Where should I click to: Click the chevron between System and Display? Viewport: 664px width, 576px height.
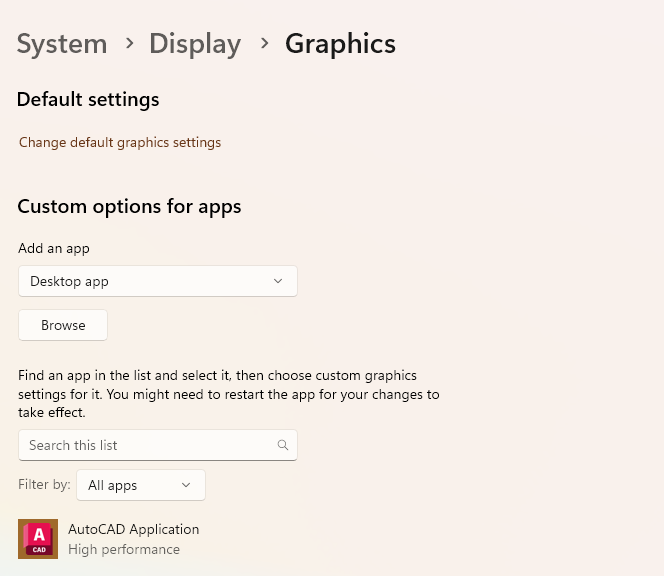tap(129, 43)
